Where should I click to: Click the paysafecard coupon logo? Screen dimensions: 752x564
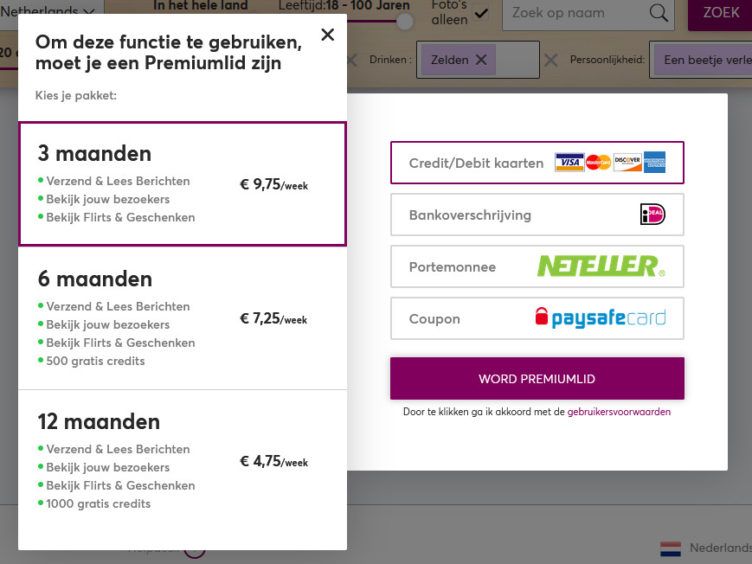pos(600,319)
